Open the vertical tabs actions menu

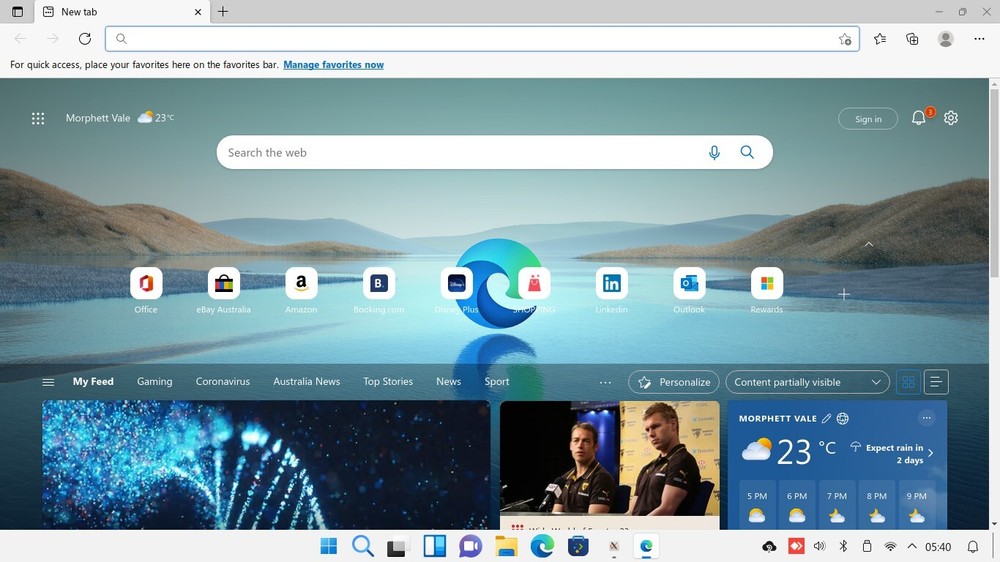(x=17, y=12)
